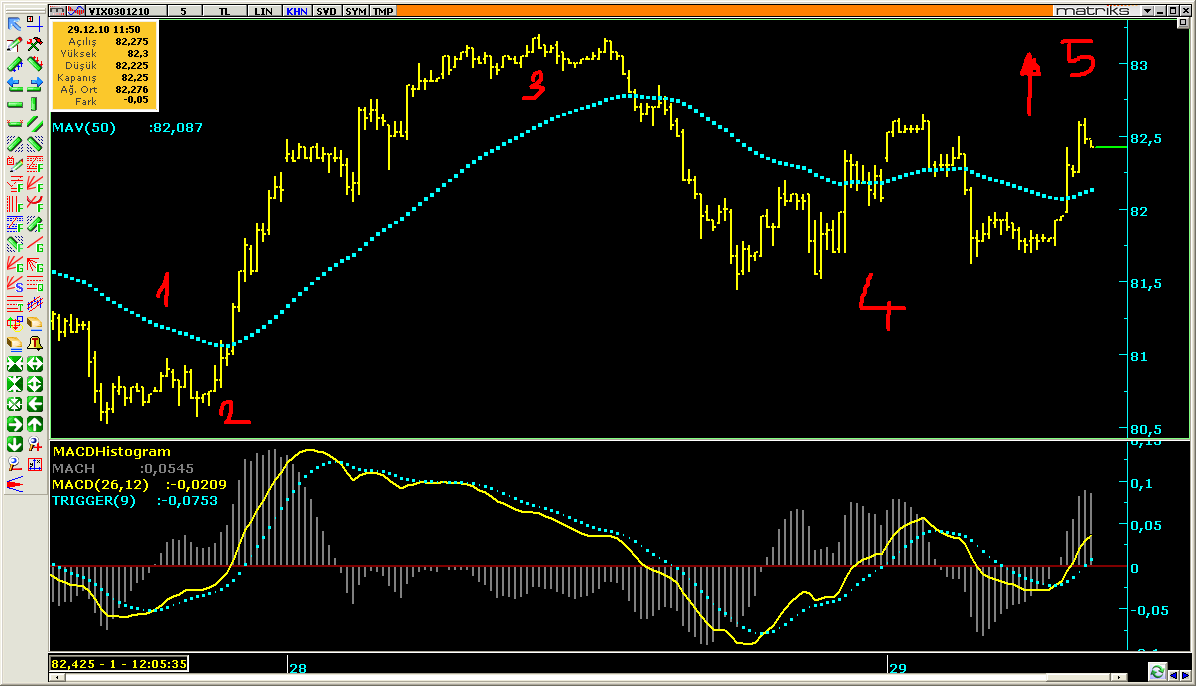Image resolution: width=1196 pixels, height=686 pixels.
Task: Click the blue left arrow icon
Action: tap(15, 84)
